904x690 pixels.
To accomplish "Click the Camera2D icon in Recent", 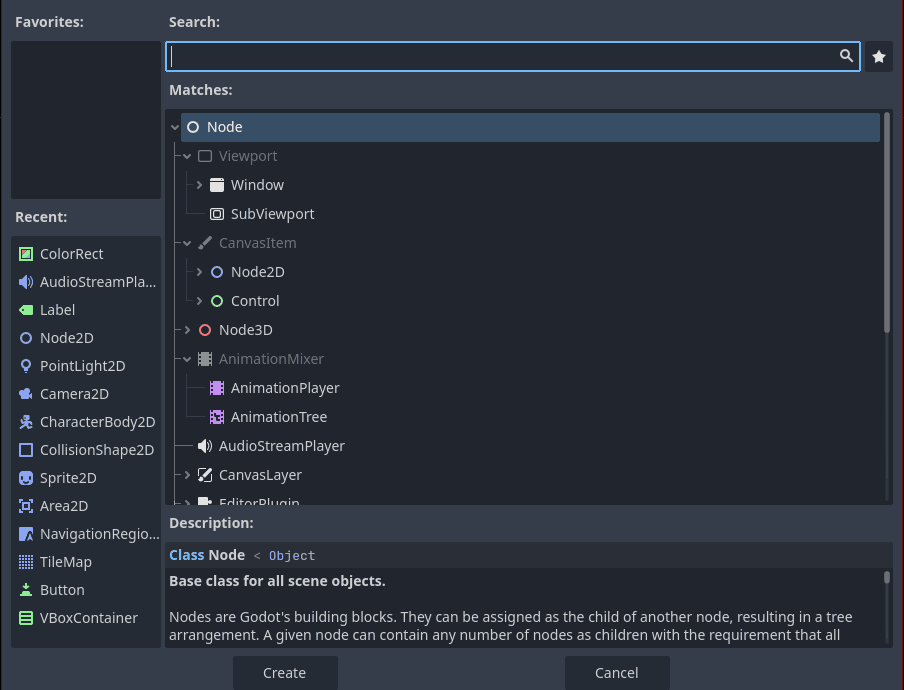I will click(26, 394).
